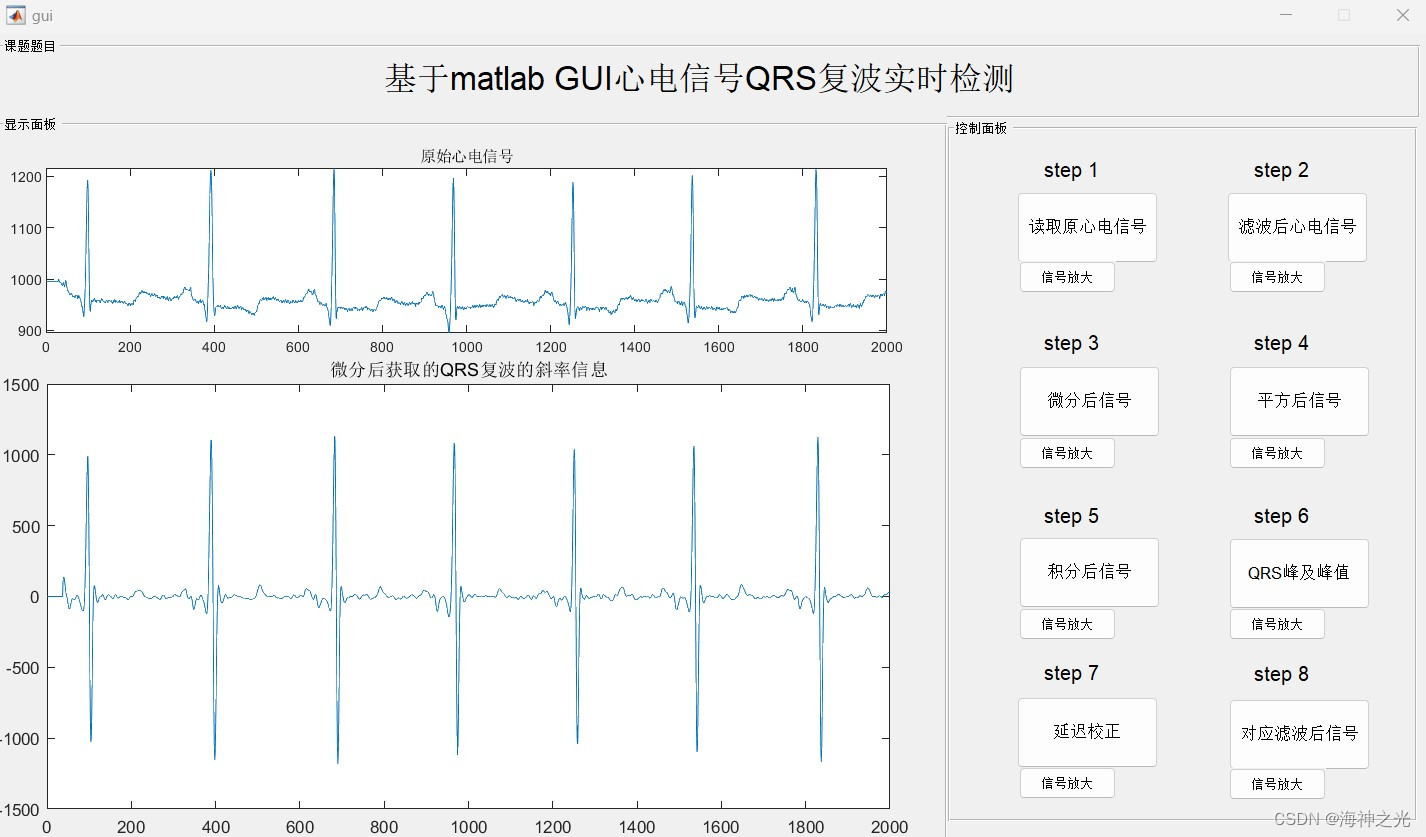Click 信号放大 under step 8
Image resolution: width=1426 pixels, height=837 pixels.
[x=1277, y=784]
